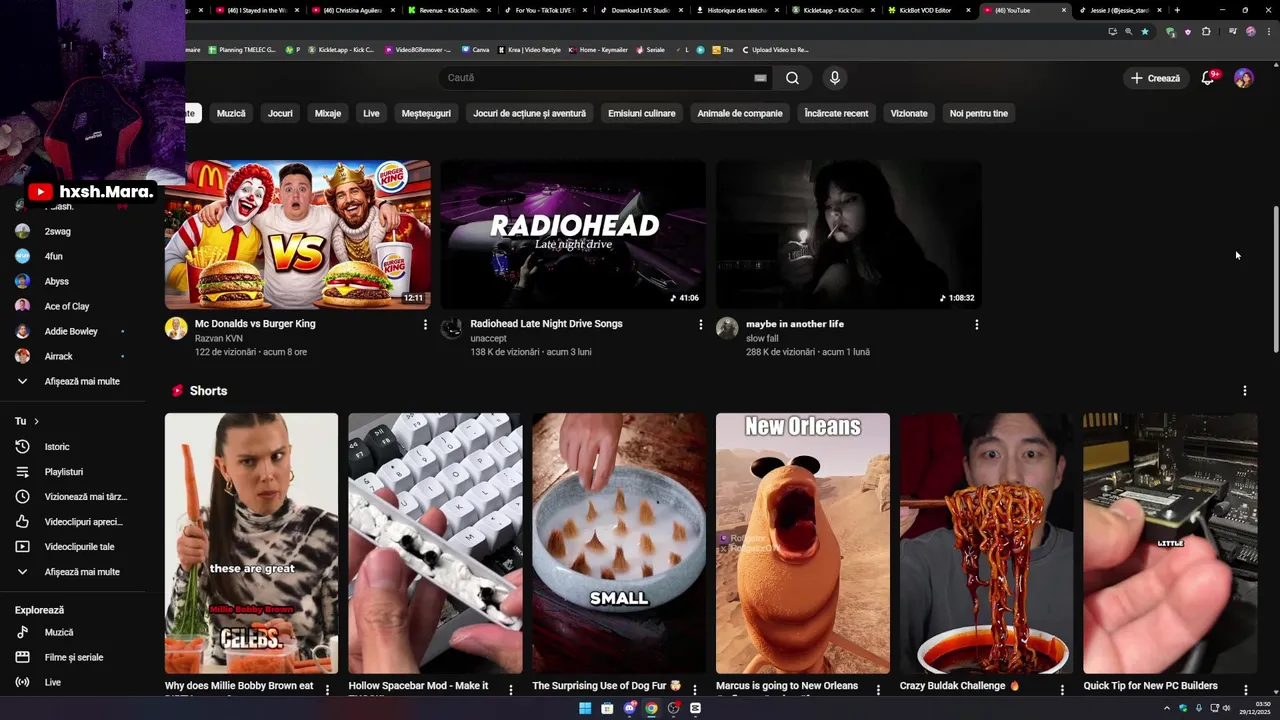
Task: Expand the Tu section chevron
Action: (36, 421)
